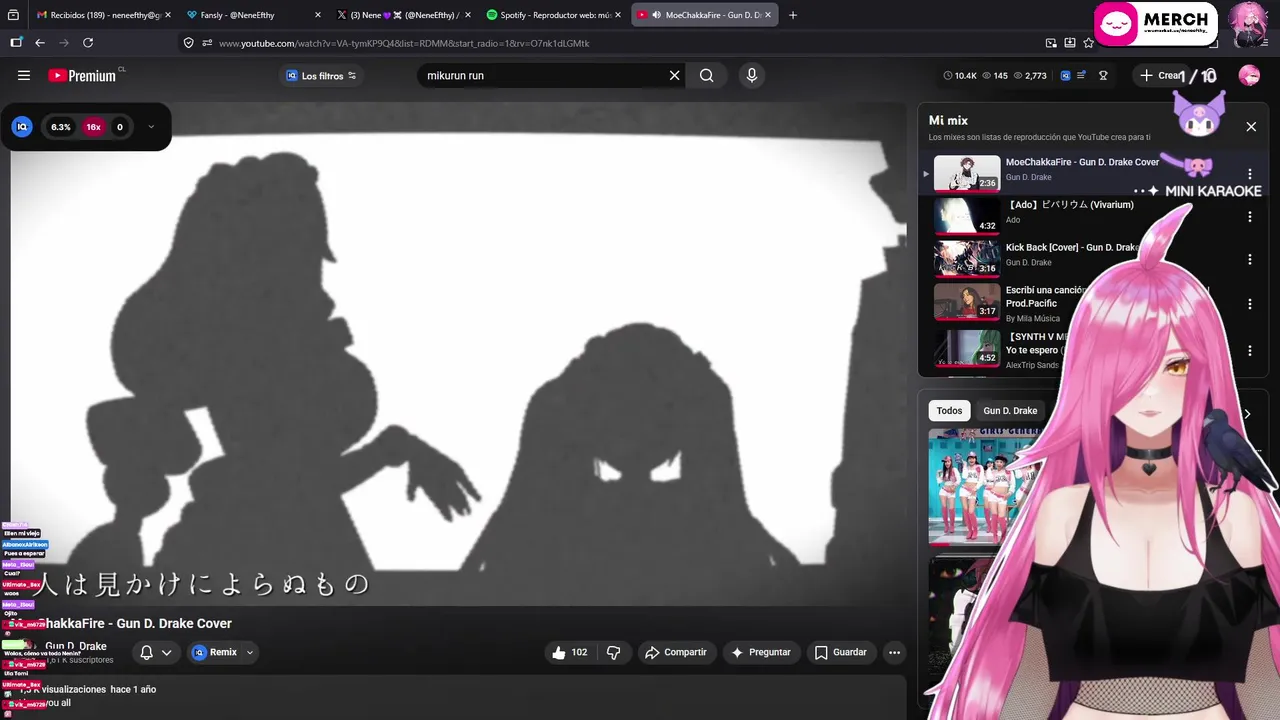Click the YouTube URL in address bar
1280x720 pixels.
pyautogui.click(x=404, y=43)
